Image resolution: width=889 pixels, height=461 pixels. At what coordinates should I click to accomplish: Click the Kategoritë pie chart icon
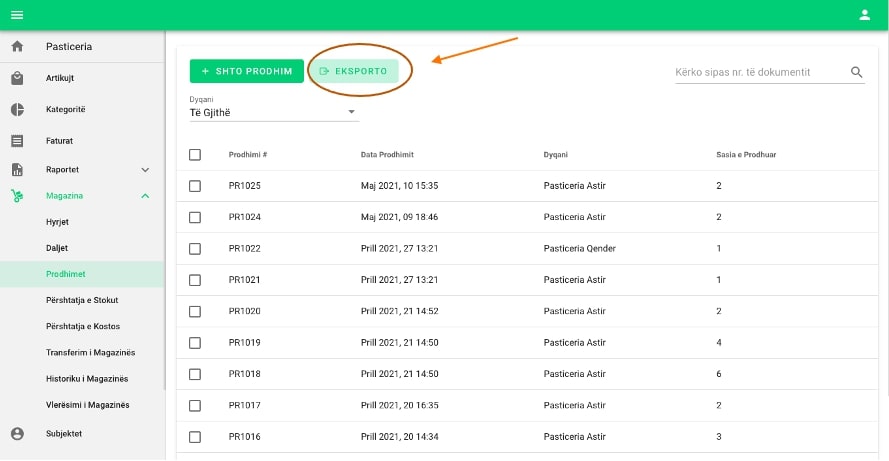[17, 109]
